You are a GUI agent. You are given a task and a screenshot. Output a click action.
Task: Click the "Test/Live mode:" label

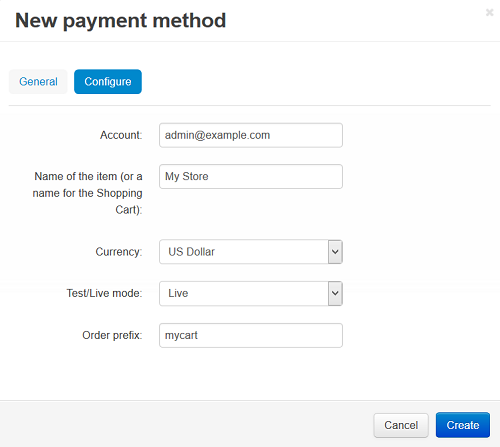point(104,293)
